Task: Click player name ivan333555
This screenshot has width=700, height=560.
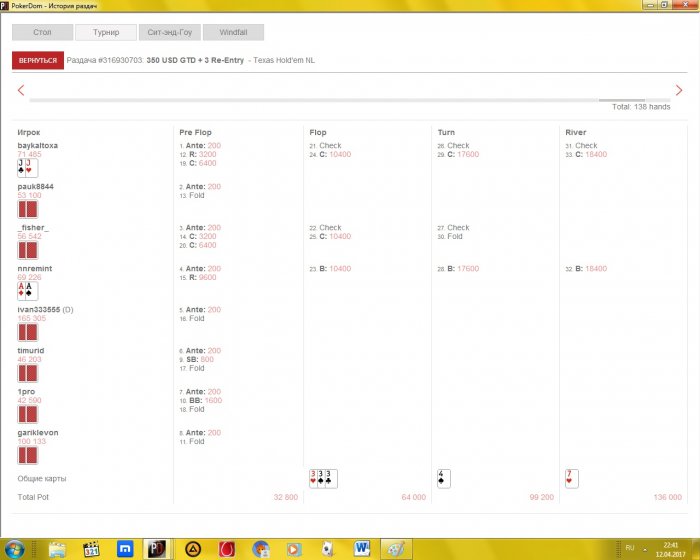Action: [39, 309]
